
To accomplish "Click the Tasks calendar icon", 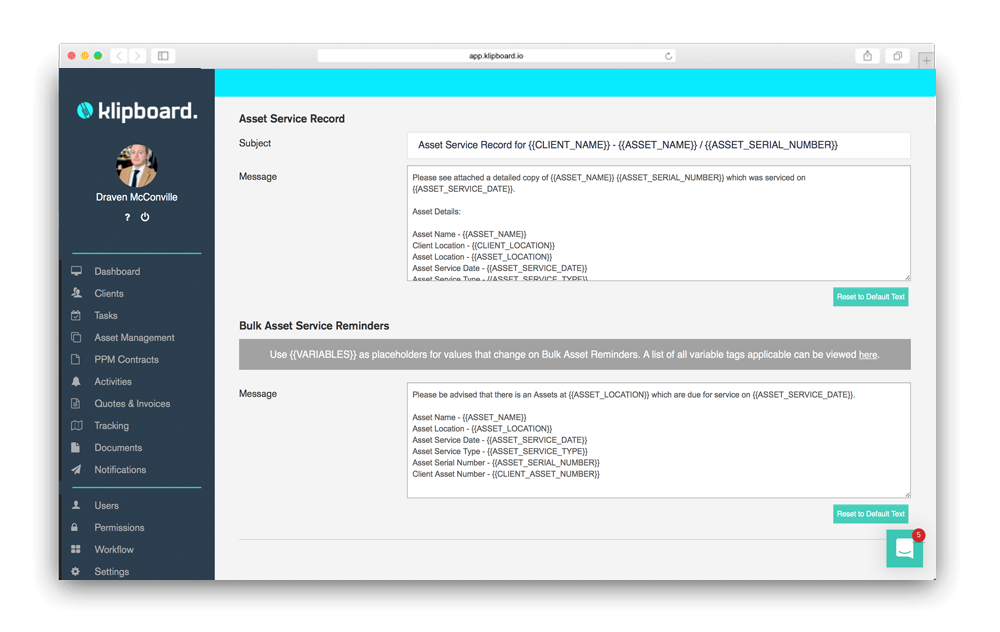I will coord(76,315).
